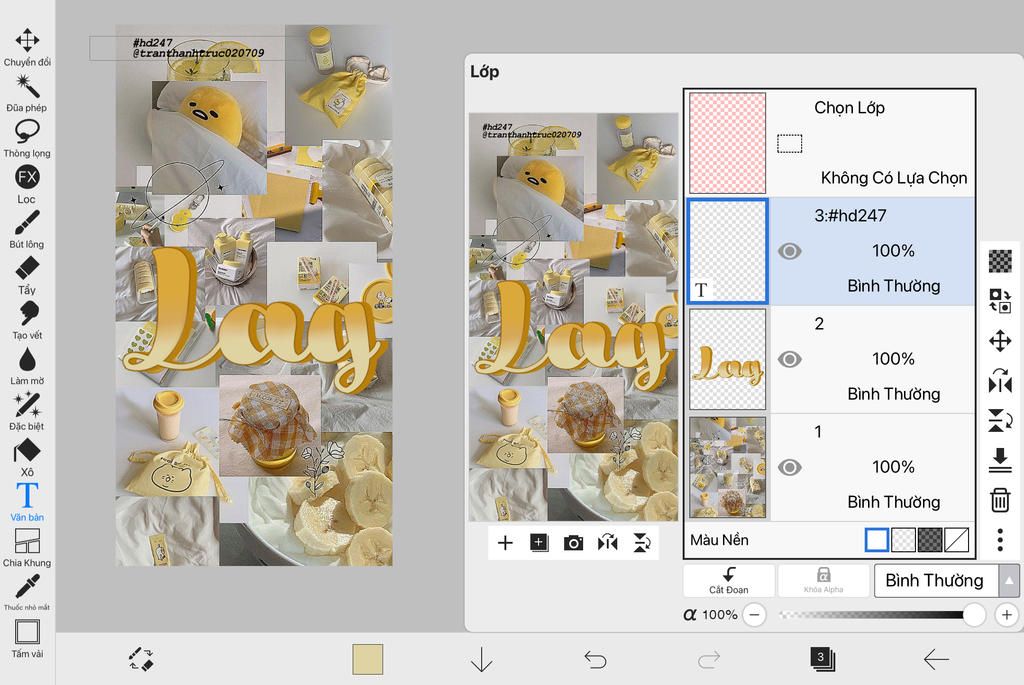
Task: Flip canvas vertically below the preview
Action: pos(642,543)
